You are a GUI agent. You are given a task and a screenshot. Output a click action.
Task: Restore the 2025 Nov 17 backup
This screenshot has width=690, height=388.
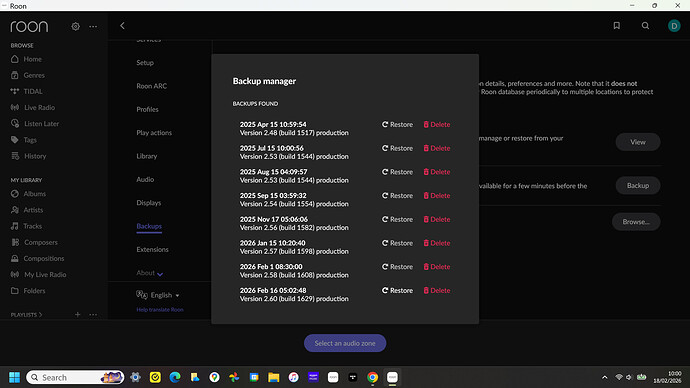click(x=397, y=220)
